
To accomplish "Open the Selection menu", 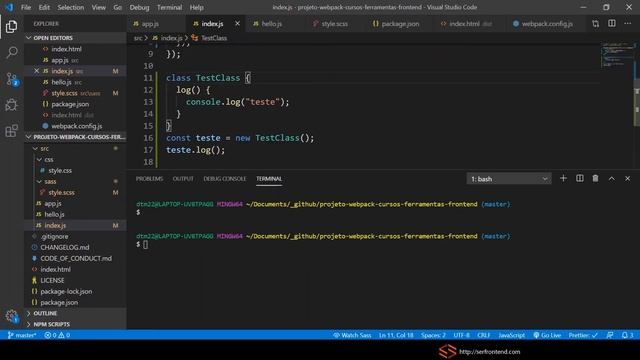I will click(x=71, y=7).
